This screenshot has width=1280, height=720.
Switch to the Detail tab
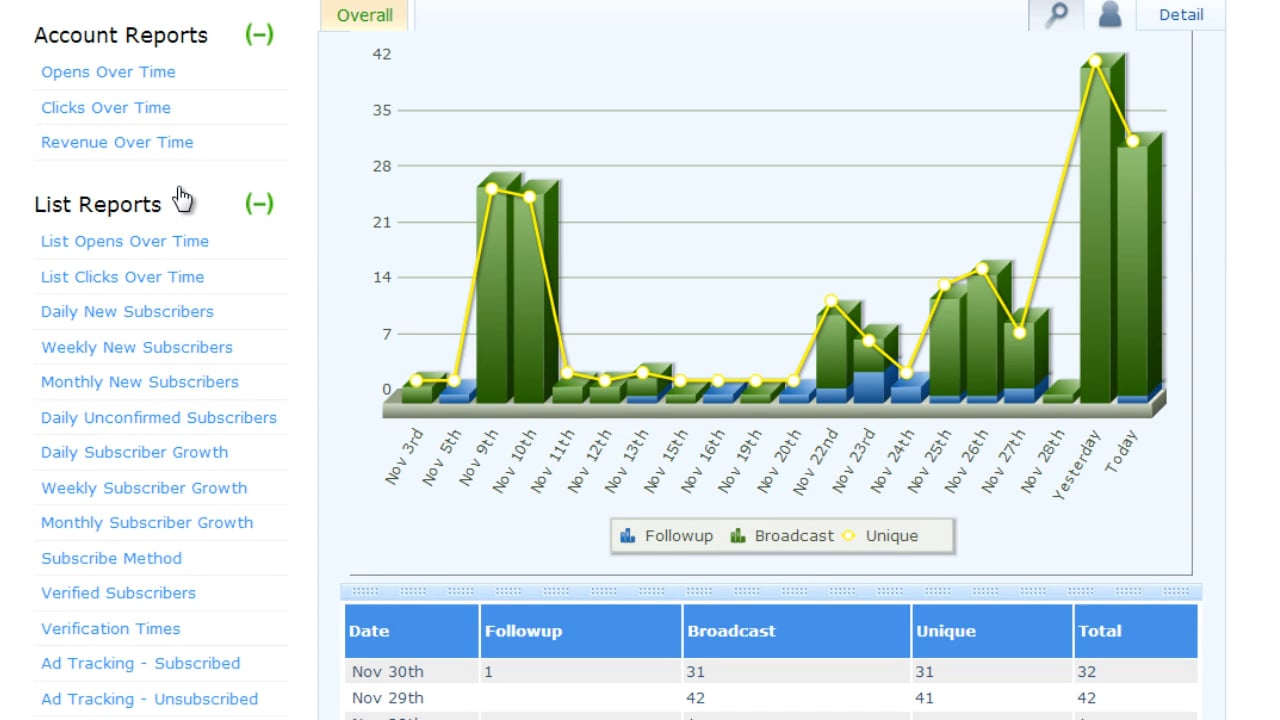click(1181, 14)
